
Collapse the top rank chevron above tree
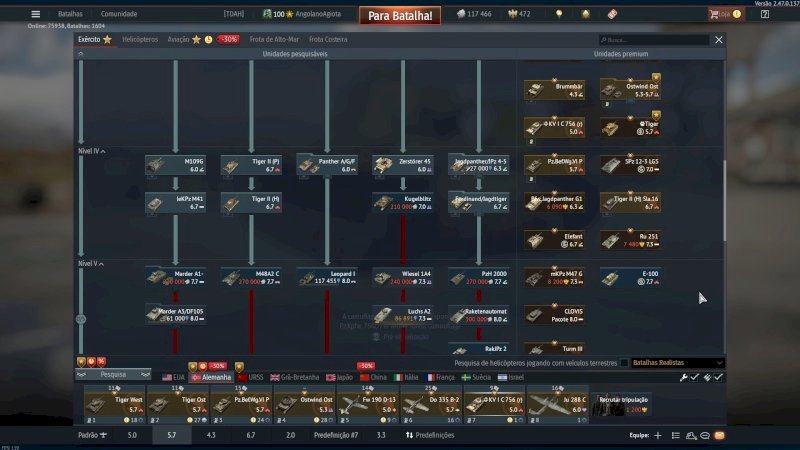pyautogui.click(x=81, y=54)
